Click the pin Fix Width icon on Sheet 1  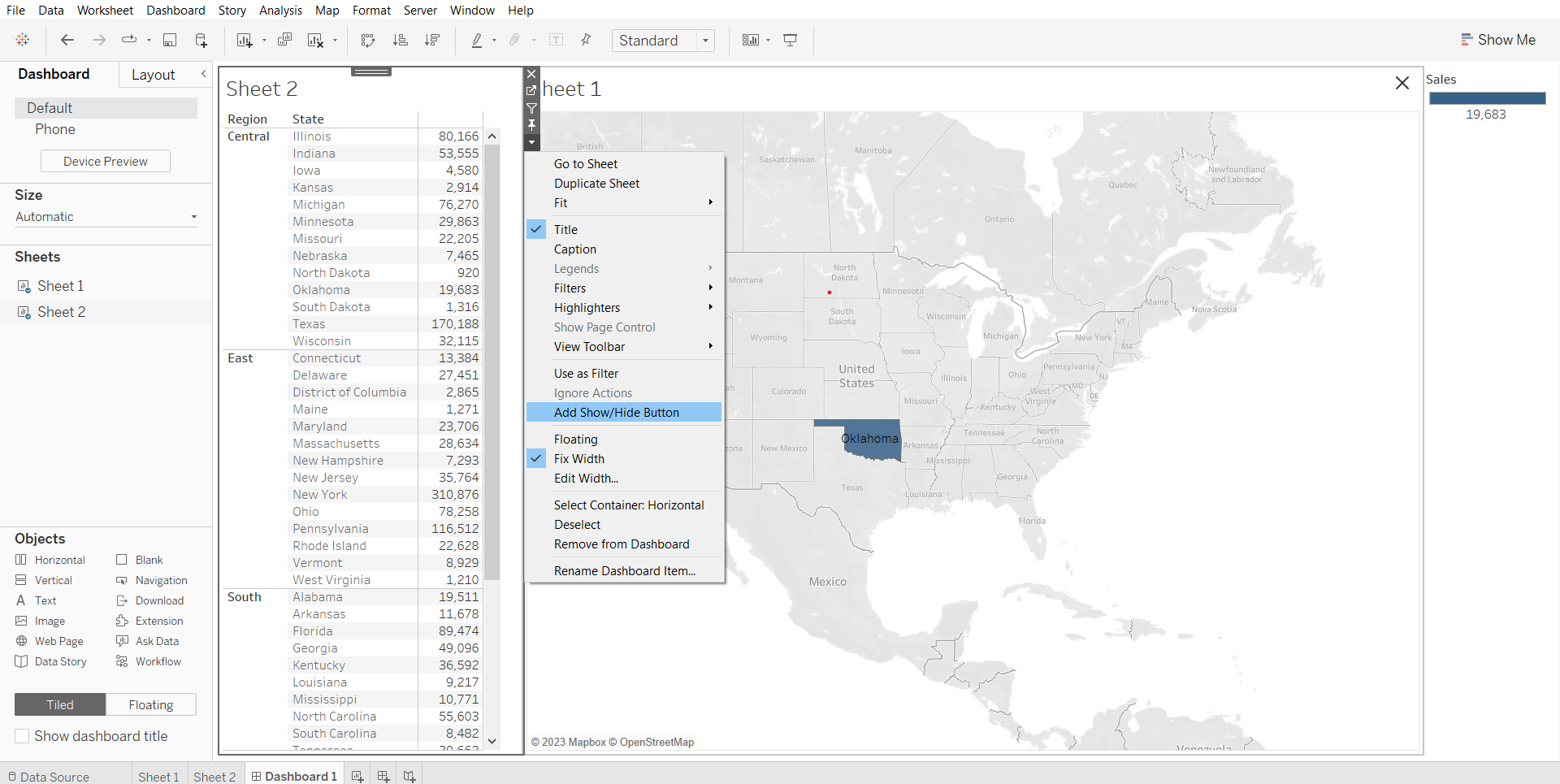tap(531, 125)
